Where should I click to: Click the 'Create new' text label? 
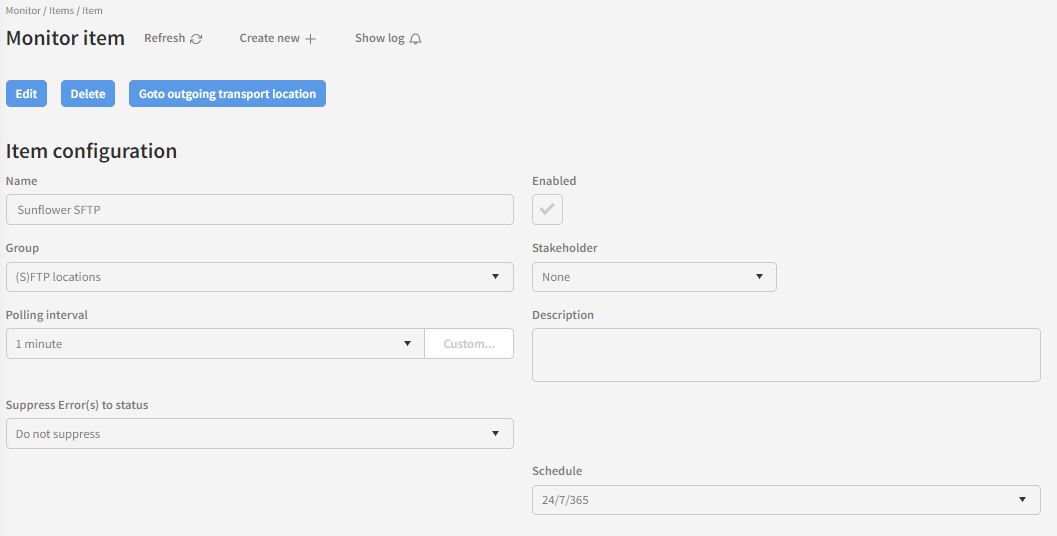click(269, 38)
